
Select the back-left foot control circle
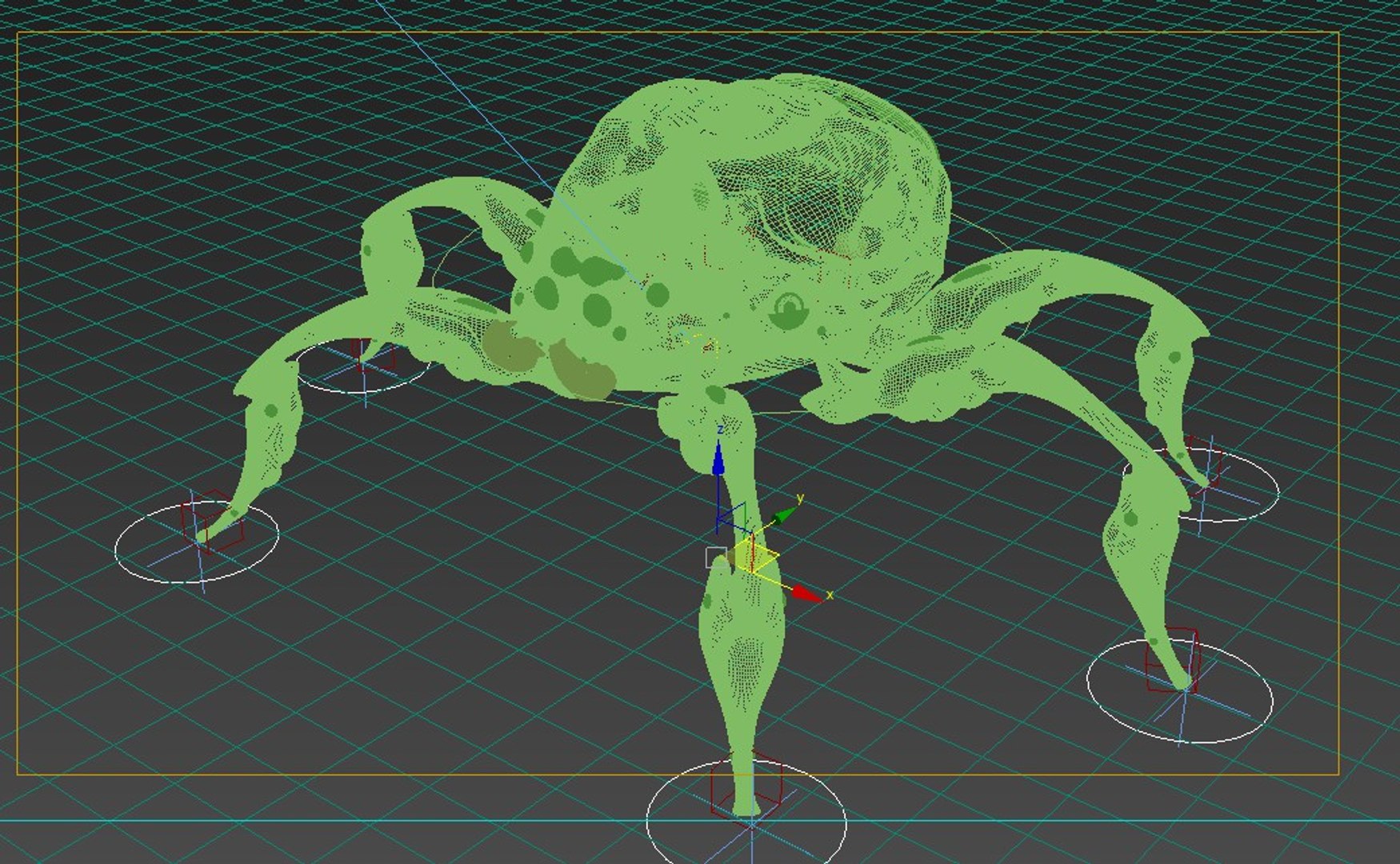click(x=362, y=365)
